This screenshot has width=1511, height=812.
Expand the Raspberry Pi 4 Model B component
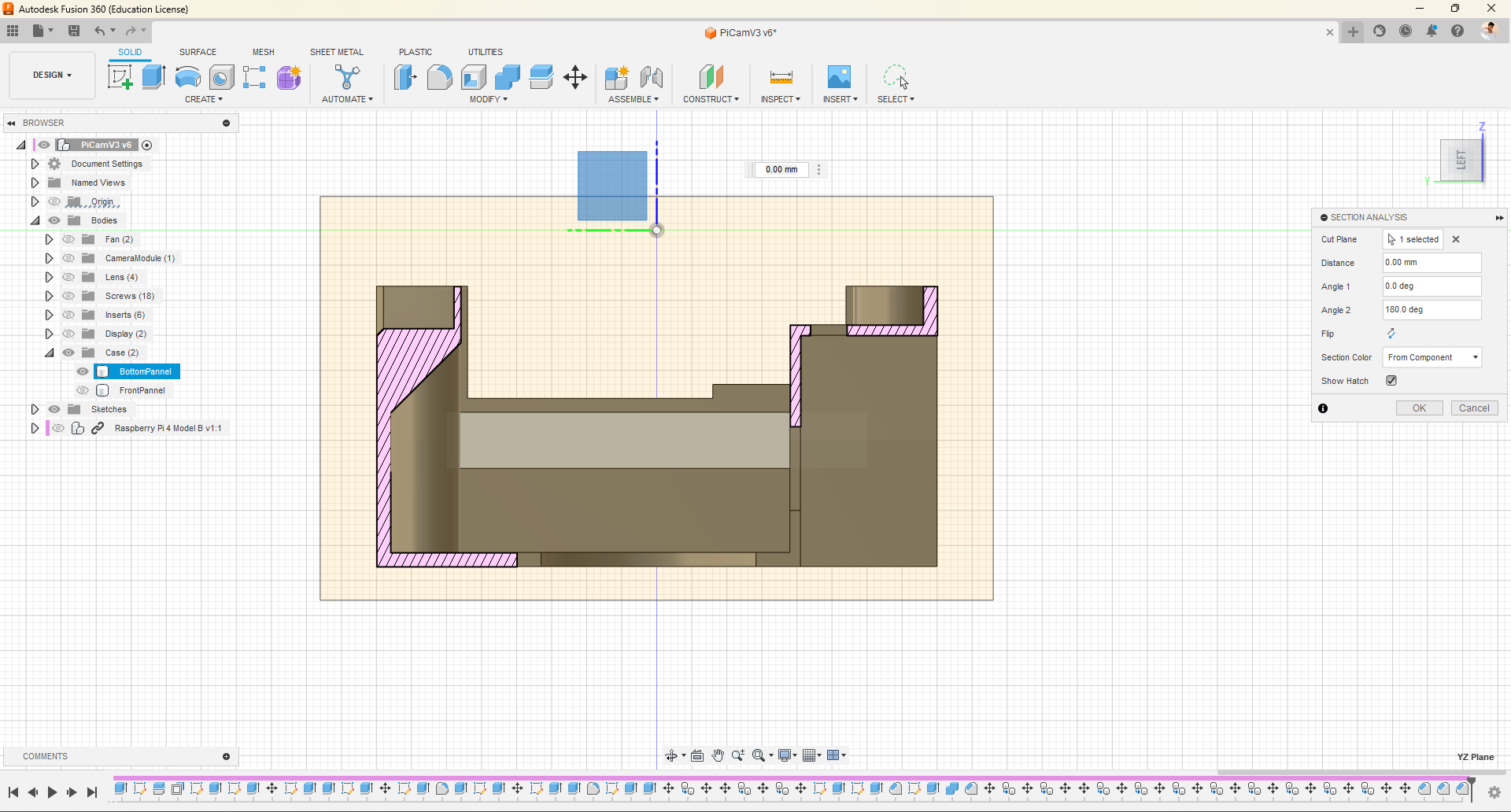click(x=35, y=428)
